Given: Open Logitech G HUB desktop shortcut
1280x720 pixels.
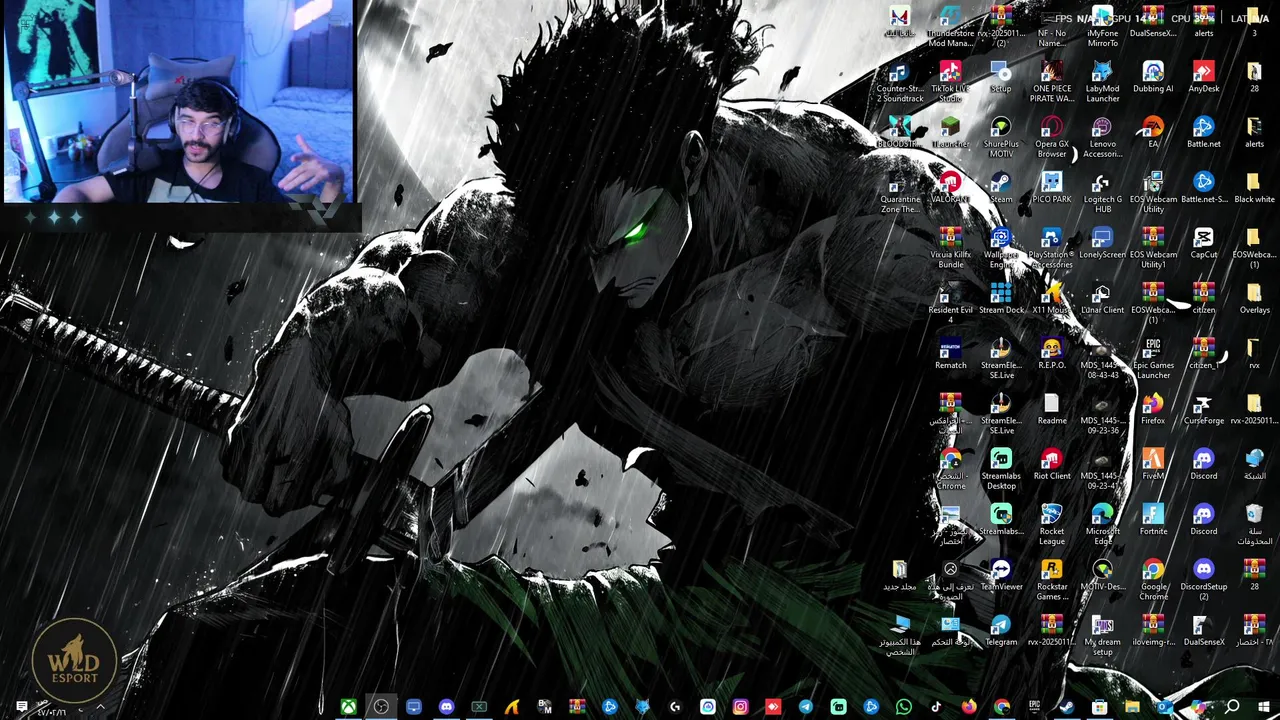Looking at the screenshot, I should tap(1102, 192).
